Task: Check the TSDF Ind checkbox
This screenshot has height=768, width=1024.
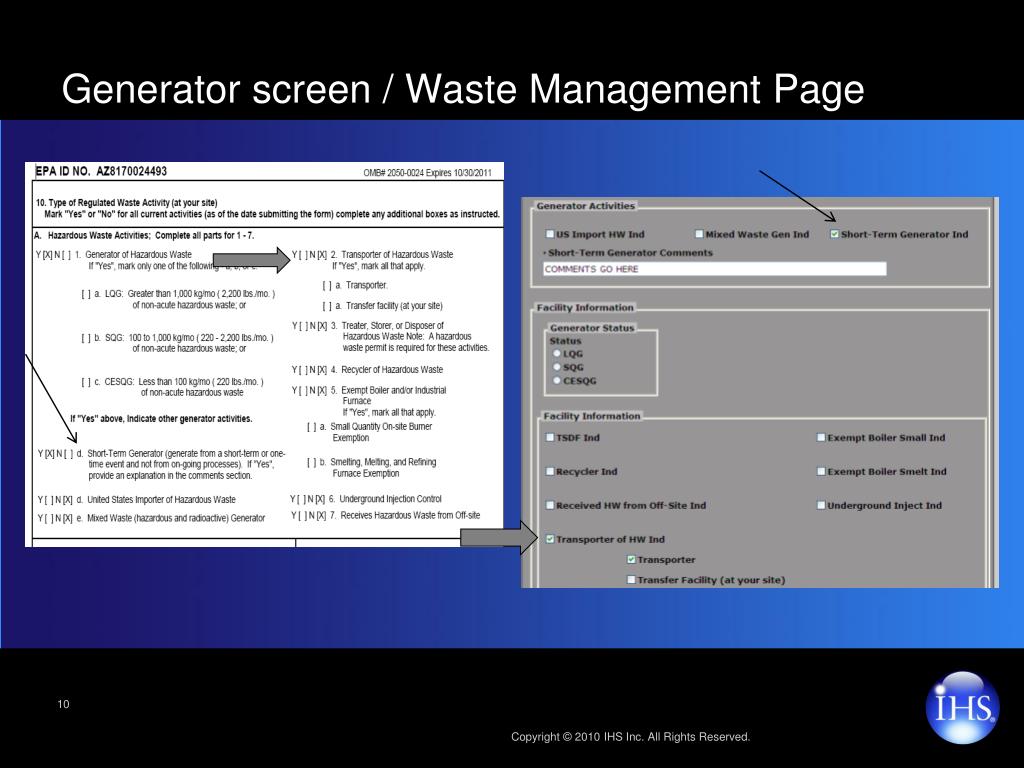Action: (x=550, y=438)
